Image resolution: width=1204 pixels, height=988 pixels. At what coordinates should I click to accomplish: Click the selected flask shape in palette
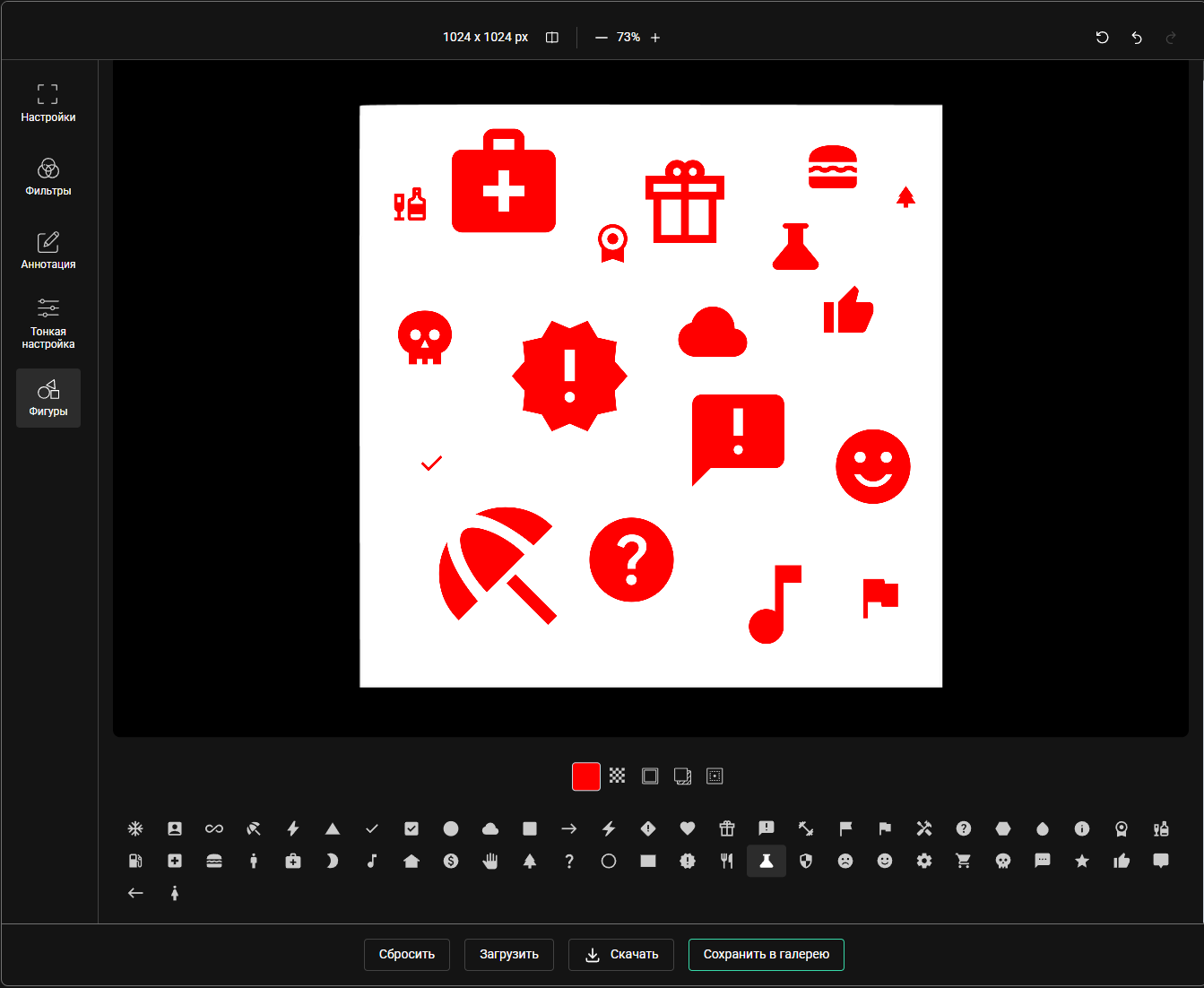(x=767, y=861)
